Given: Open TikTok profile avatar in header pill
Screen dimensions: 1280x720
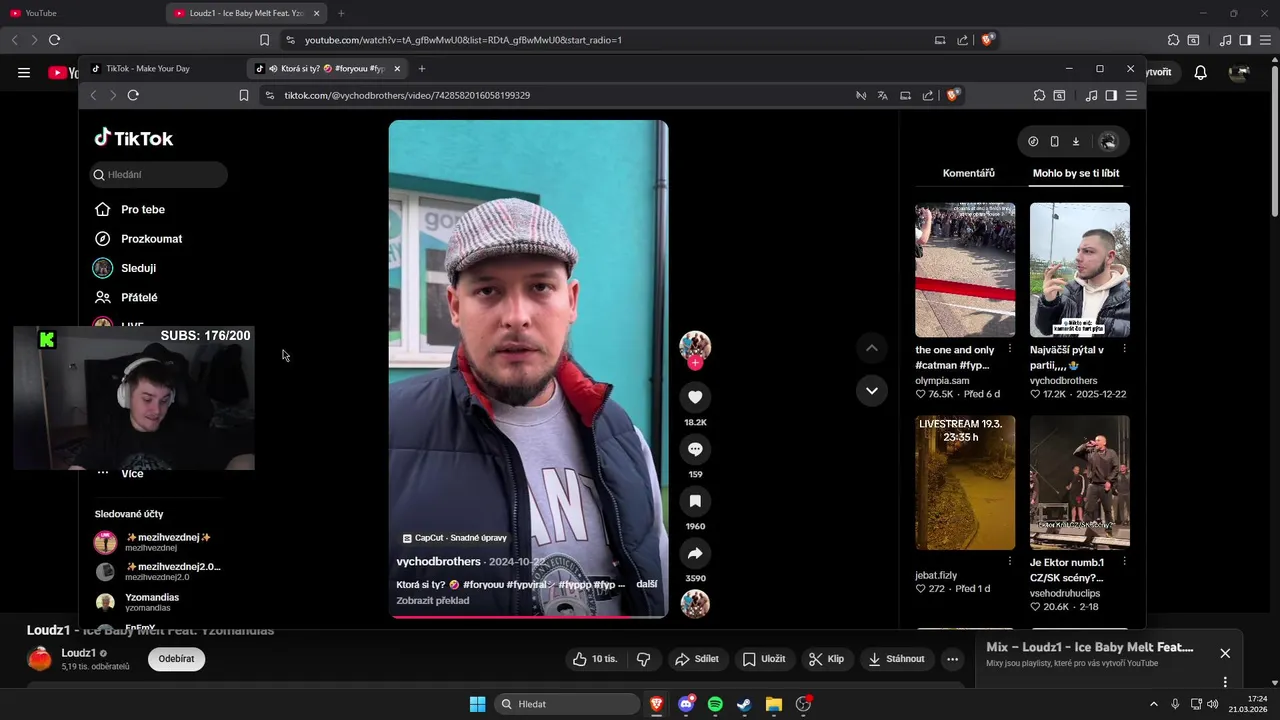Looking at the screenshot, I should (1108, 142).
